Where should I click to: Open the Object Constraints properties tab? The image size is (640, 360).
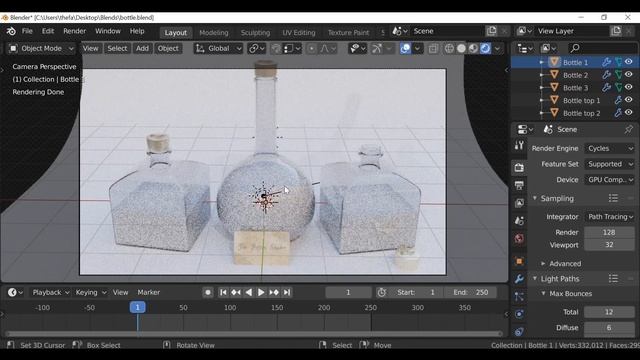pos(519,331)
